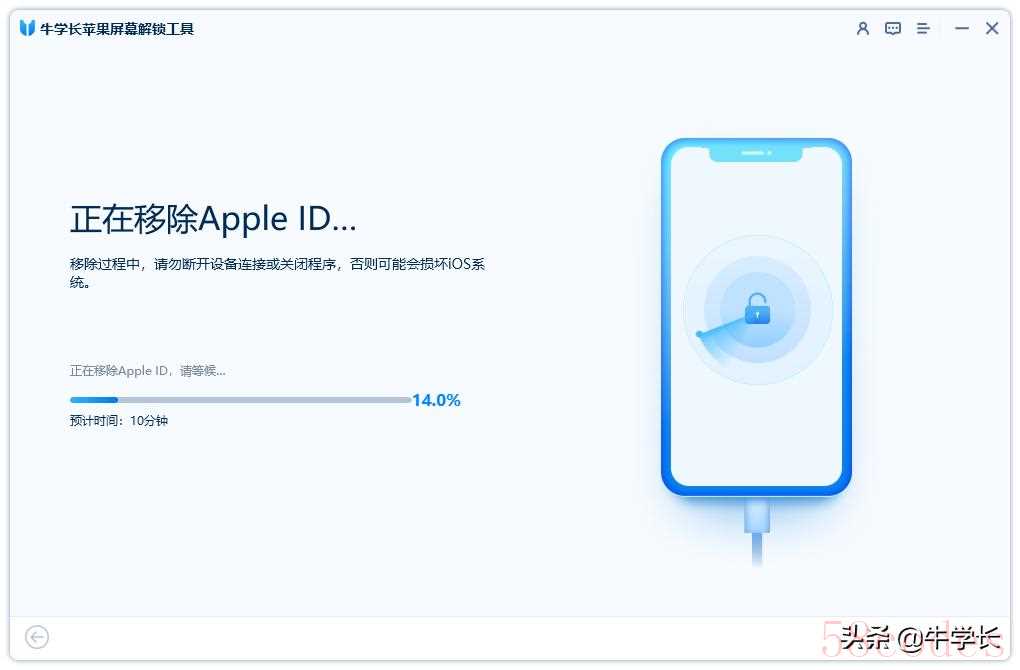This screenshot has height=670, width=1020.
Task: Click the status text 正在移除Apple ID，请等候
Action: point(148,371)
